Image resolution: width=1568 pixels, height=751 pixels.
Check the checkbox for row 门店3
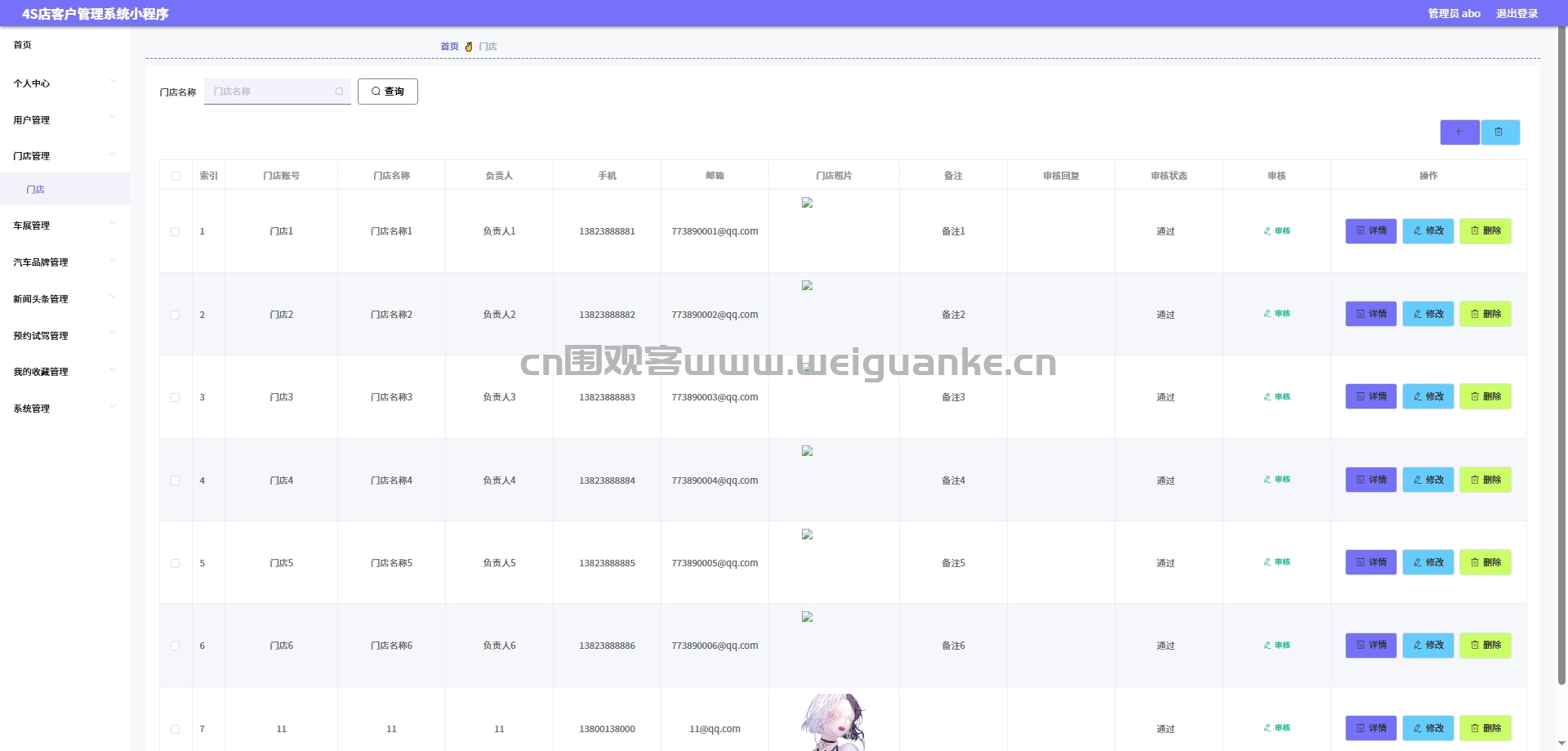click(x=176, y=398)
